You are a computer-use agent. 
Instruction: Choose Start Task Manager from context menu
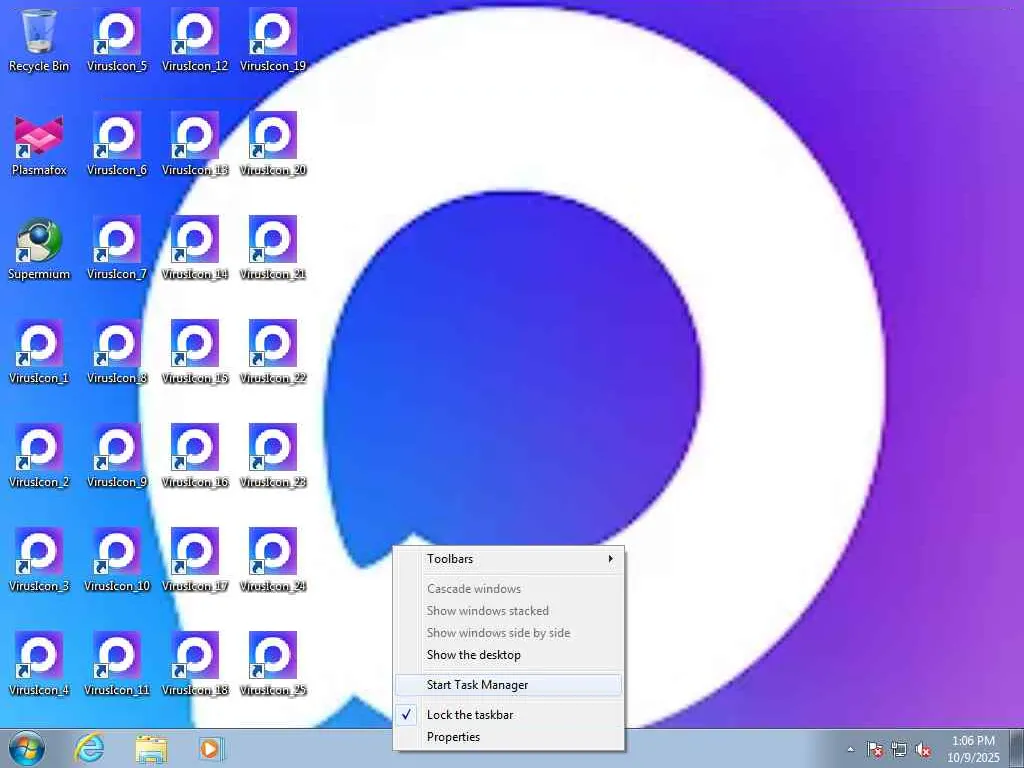tap(508, 684)
